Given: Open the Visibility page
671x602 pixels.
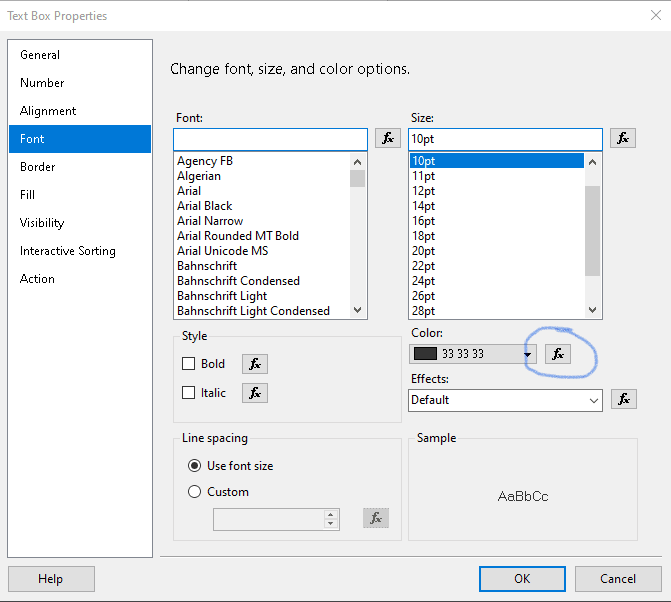Looking at the screenshot, I should 42,223.
